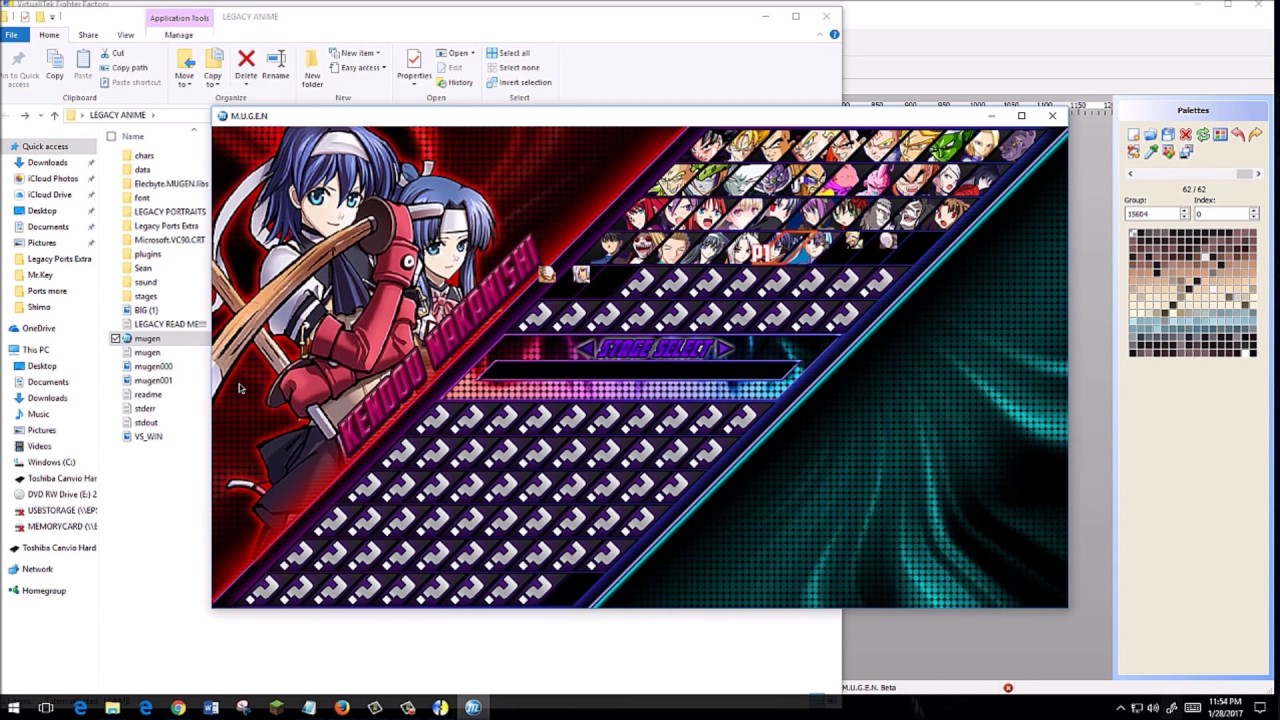
Task: Open Firefox from the taskbar
Action: pyautogui.click(x=342, y=708)
